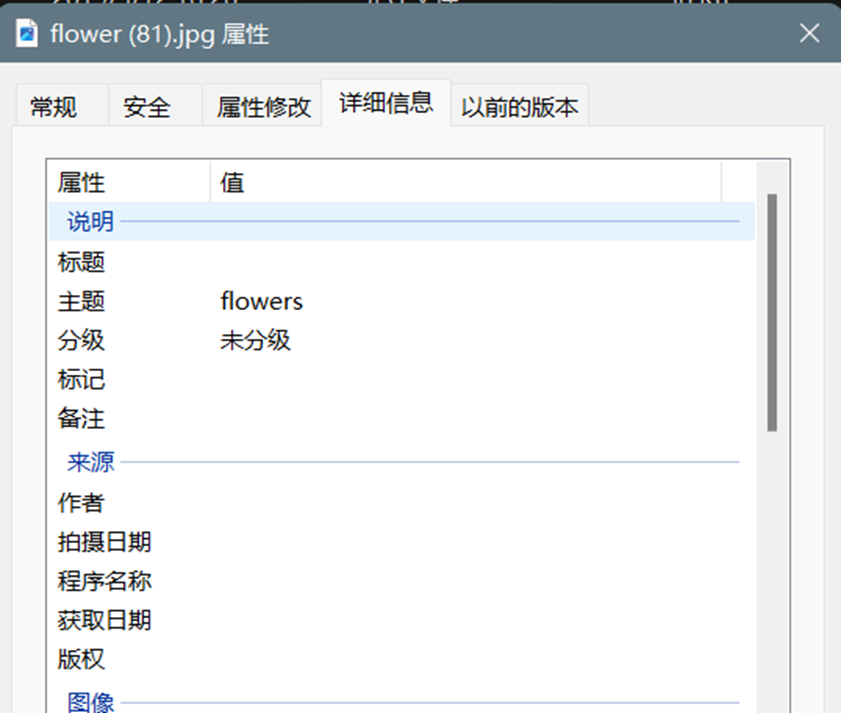
Task: Select the 属性修改 tab
Action: tap(264, 107)
